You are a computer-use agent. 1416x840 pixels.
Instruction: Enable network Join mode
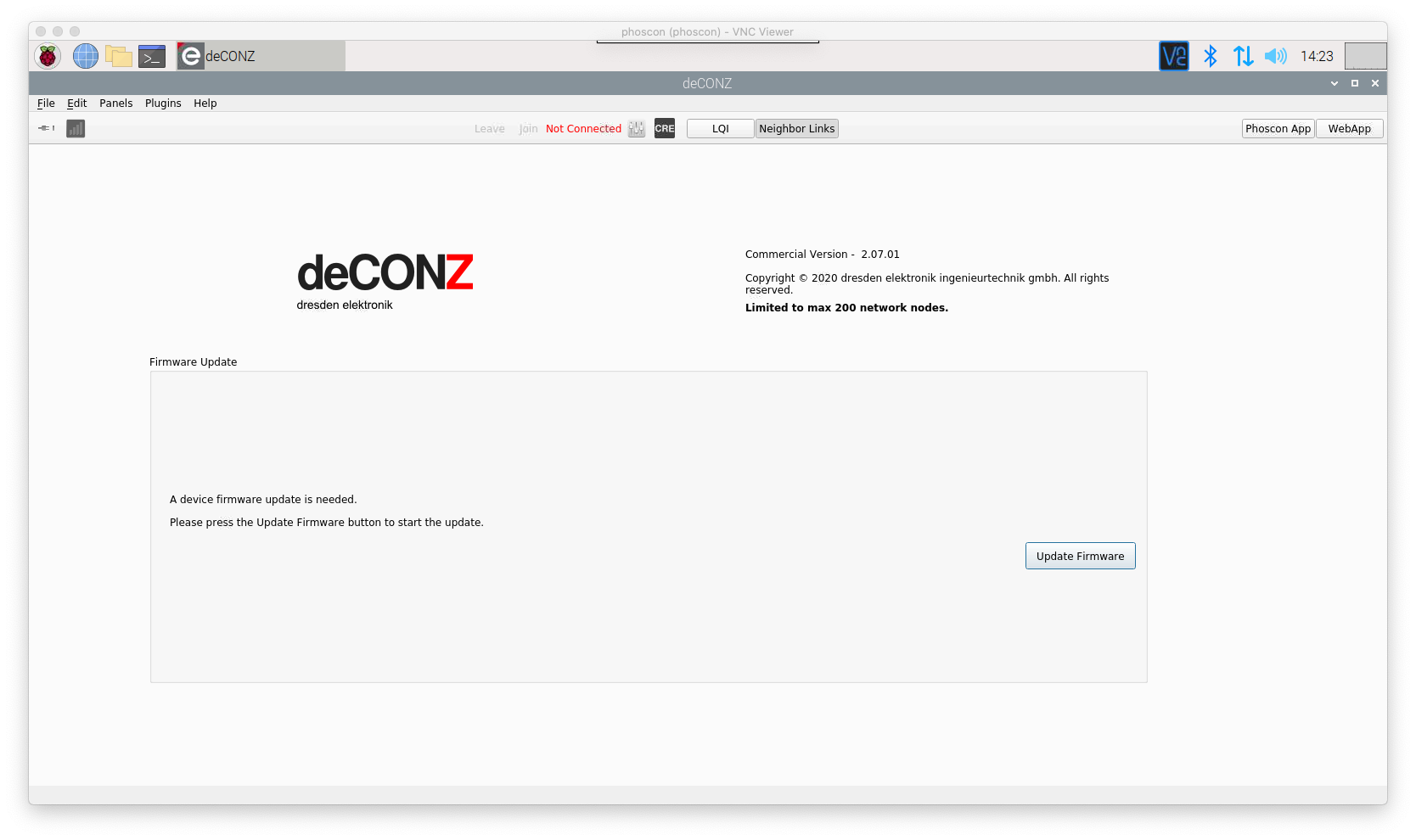tap(527, 128)
